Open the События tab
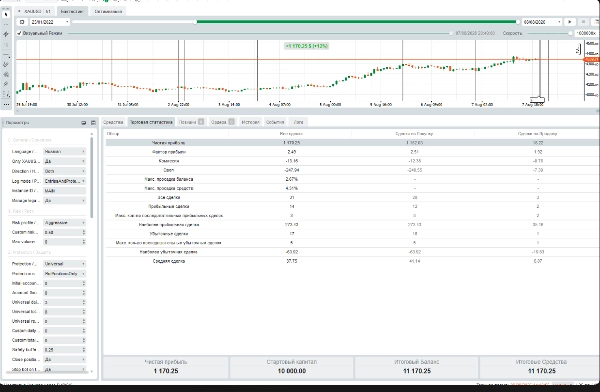This screenshot has width=600, height=392. pos(275,122)
